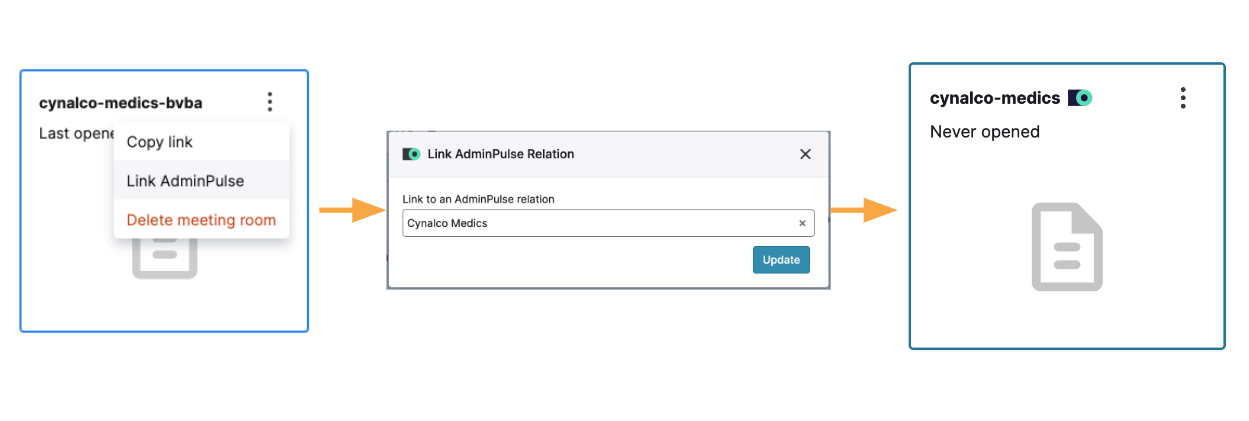The width and height of the screenshot is (1249, 421).
Task: Open the cynalco-medics-bvba card's three-dot menu
Action: click(270, 102)
